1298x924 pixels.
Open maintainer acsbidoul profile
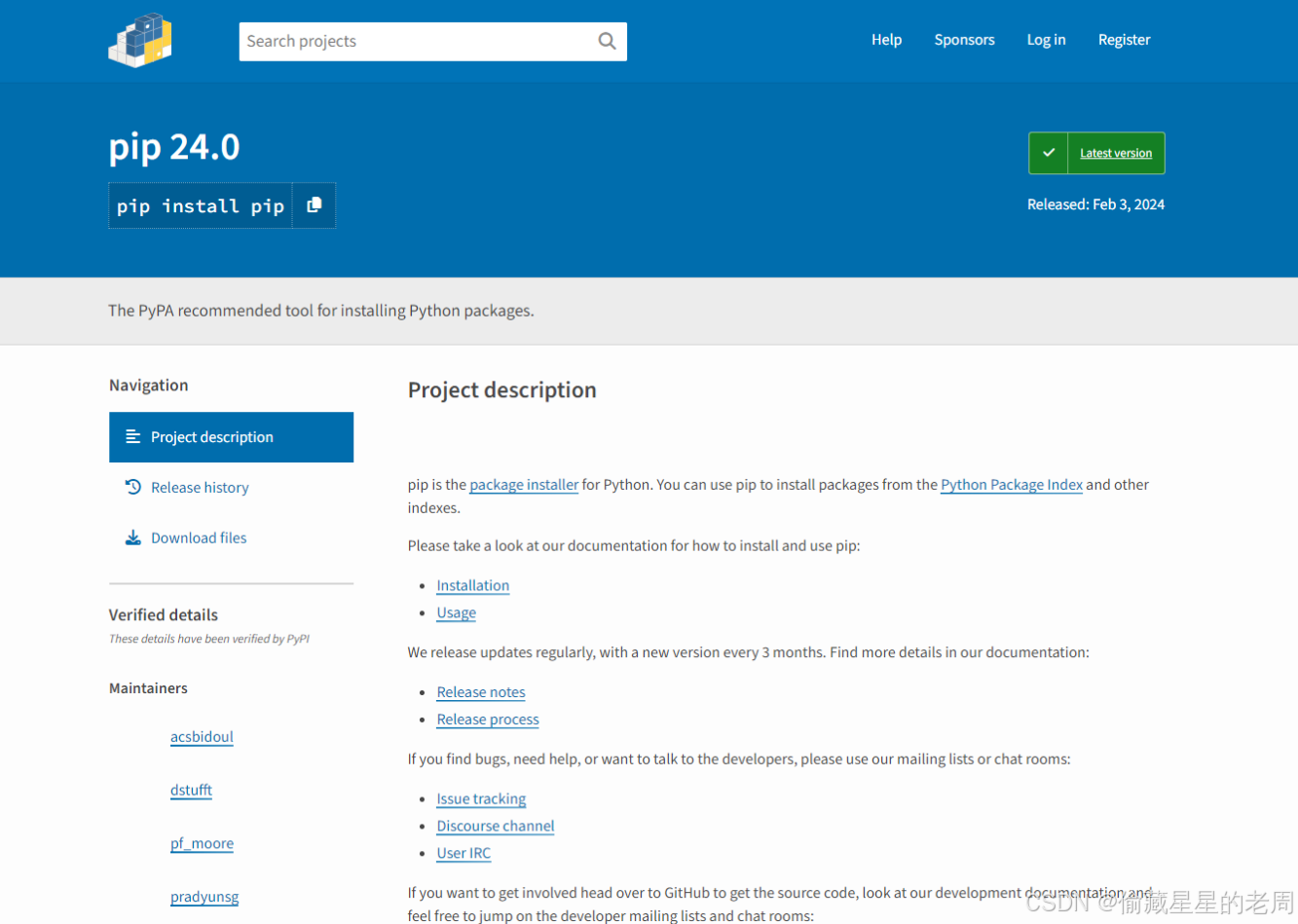point(202,737)
